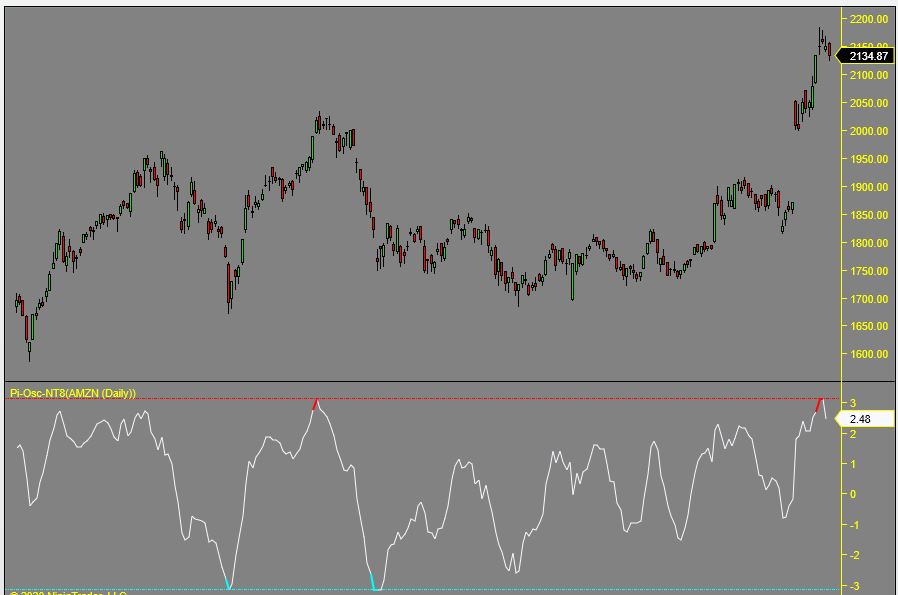Click the 1800.00 price axis label

867,243
